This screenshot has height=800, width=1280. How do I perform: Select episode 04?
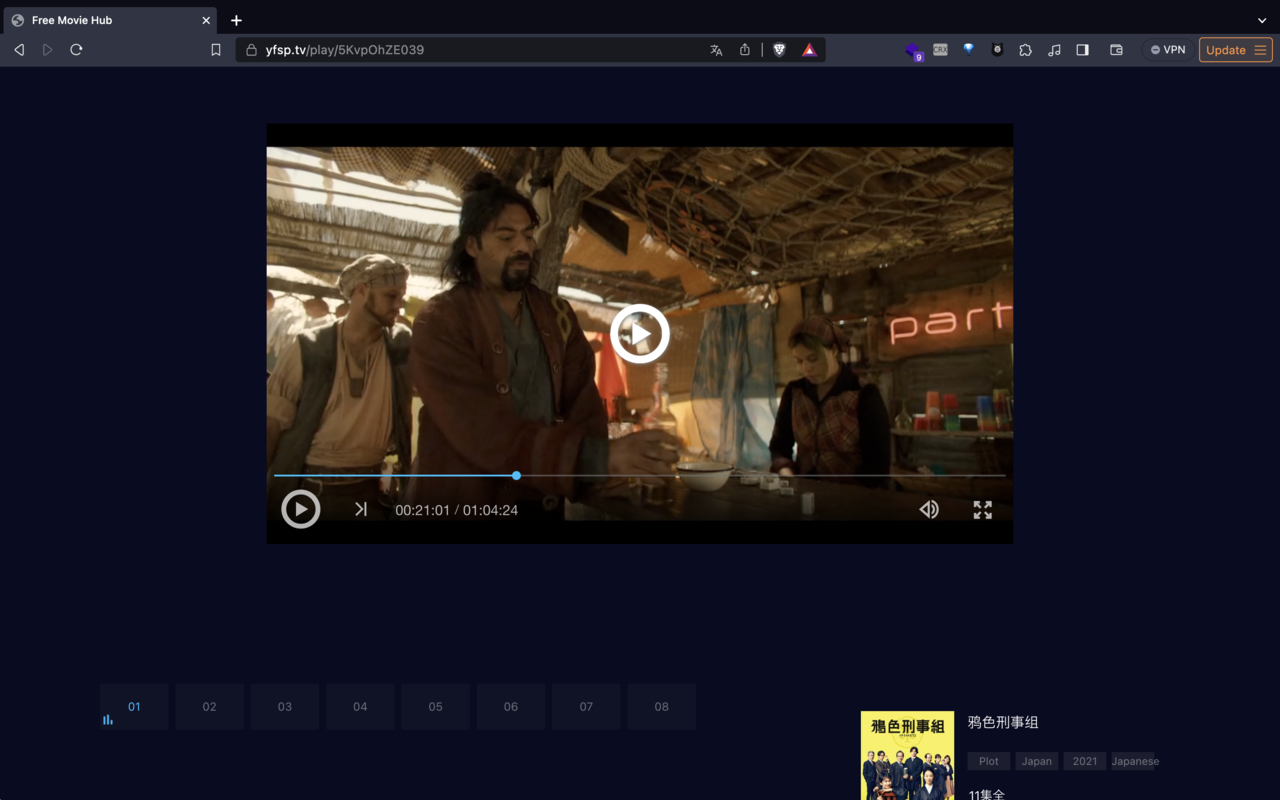[360, 707]
